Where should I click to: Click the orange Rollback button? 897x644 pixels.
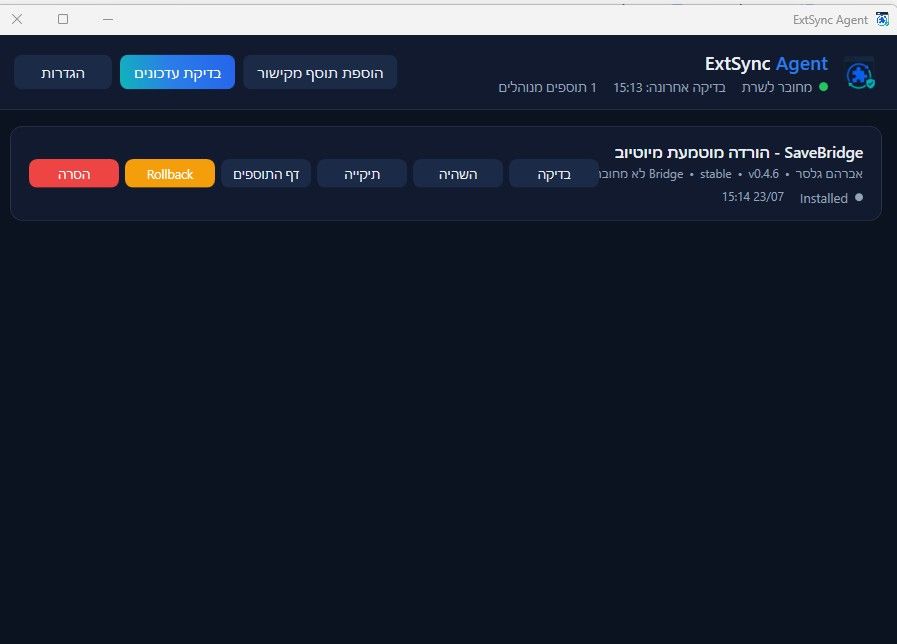(x=170, y=174)
